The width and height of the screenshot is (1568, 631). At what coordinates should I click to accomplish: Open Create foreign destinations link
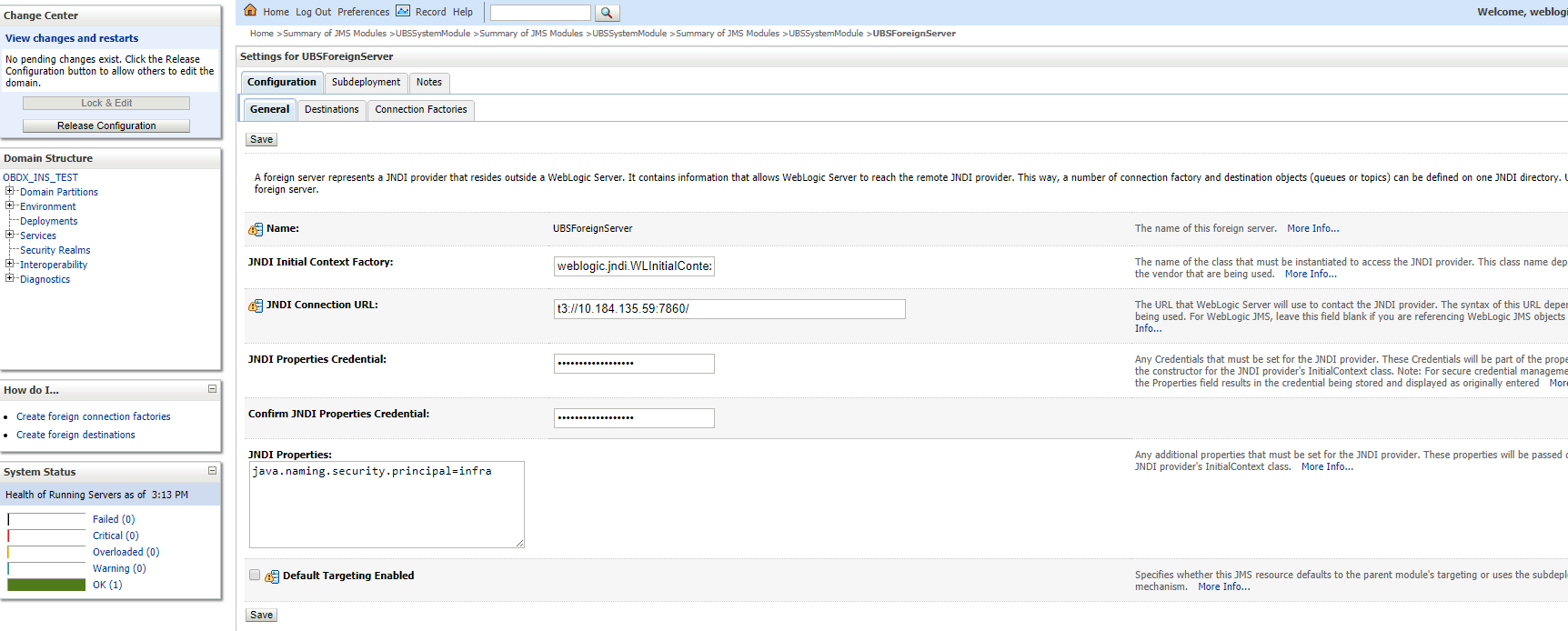(75, 435)
